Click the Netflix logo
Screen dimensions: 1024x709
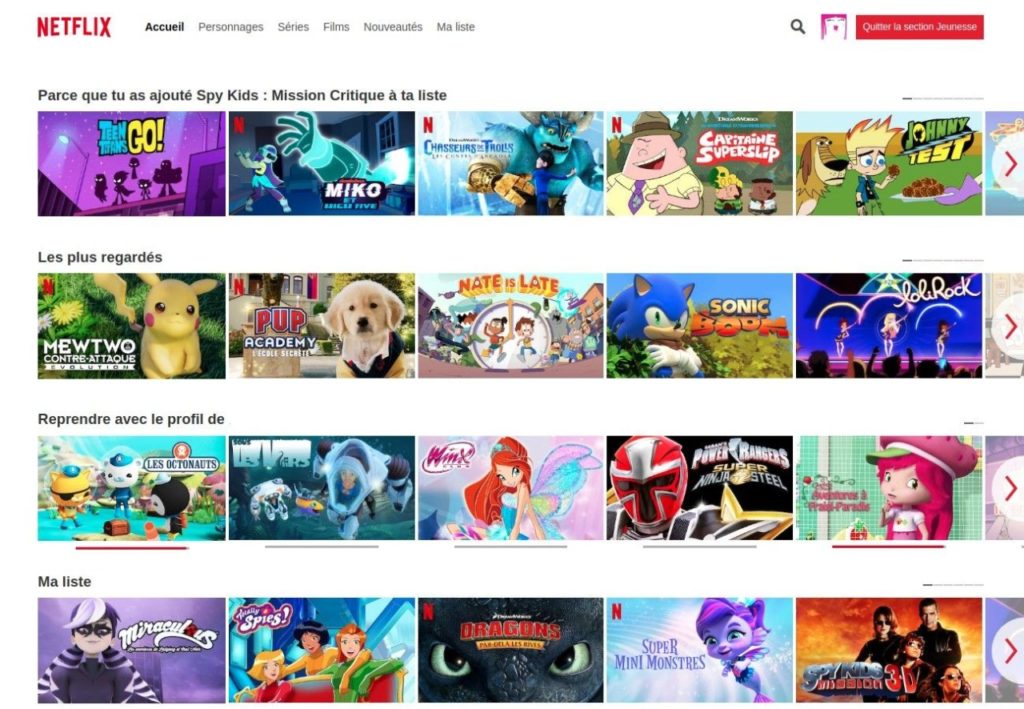coord(74,27)
